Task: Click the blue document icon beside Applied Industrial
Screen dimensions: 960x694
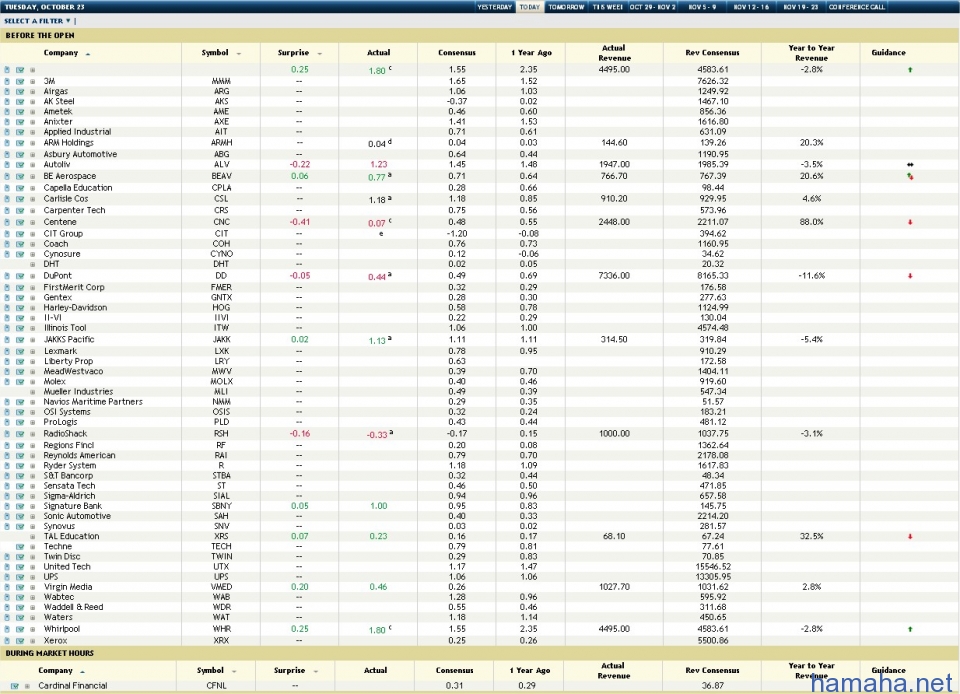Action: point(7,132)
